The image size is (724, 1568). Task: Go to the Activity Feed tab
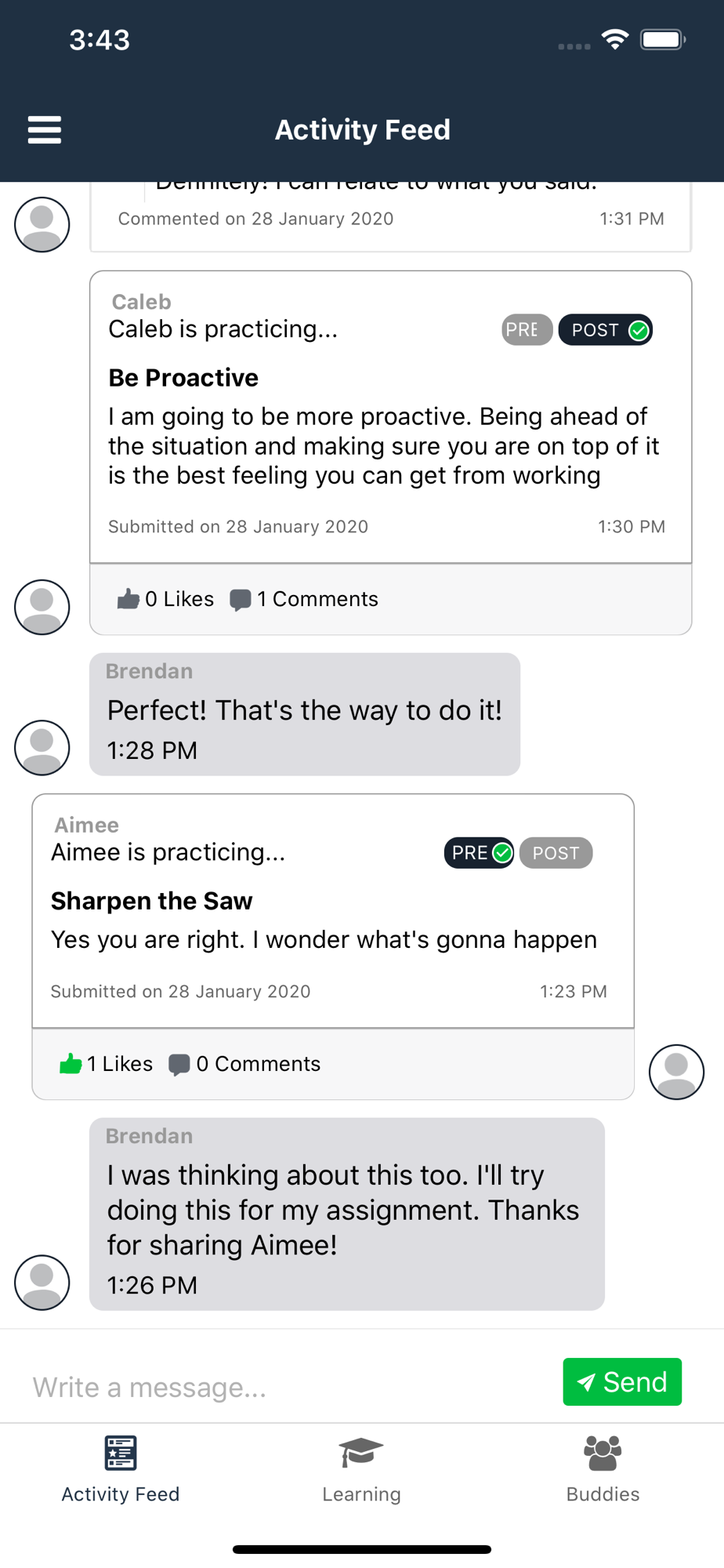point(121,1470)
